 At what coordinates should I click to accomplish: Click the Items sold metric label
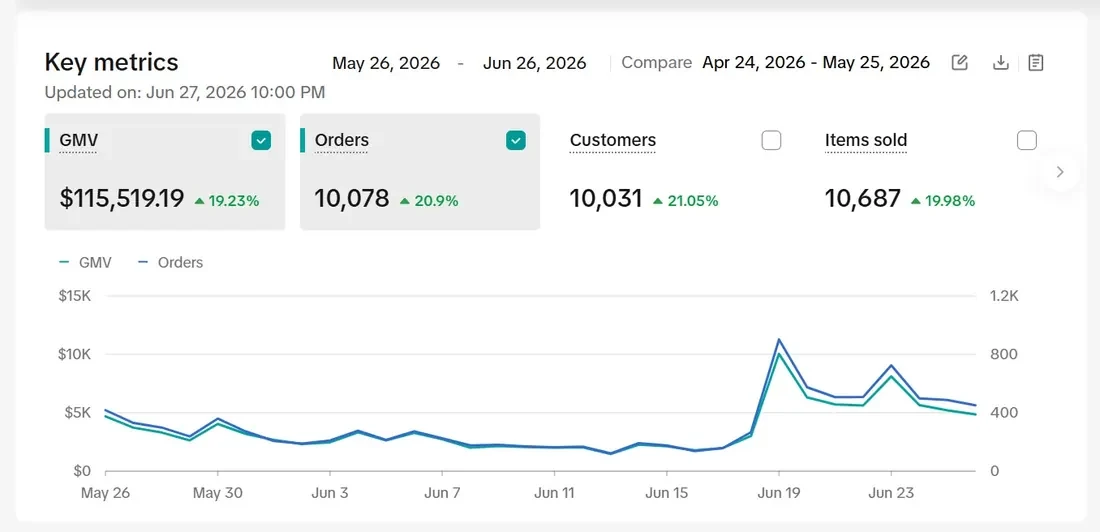[x=866, y=141]
